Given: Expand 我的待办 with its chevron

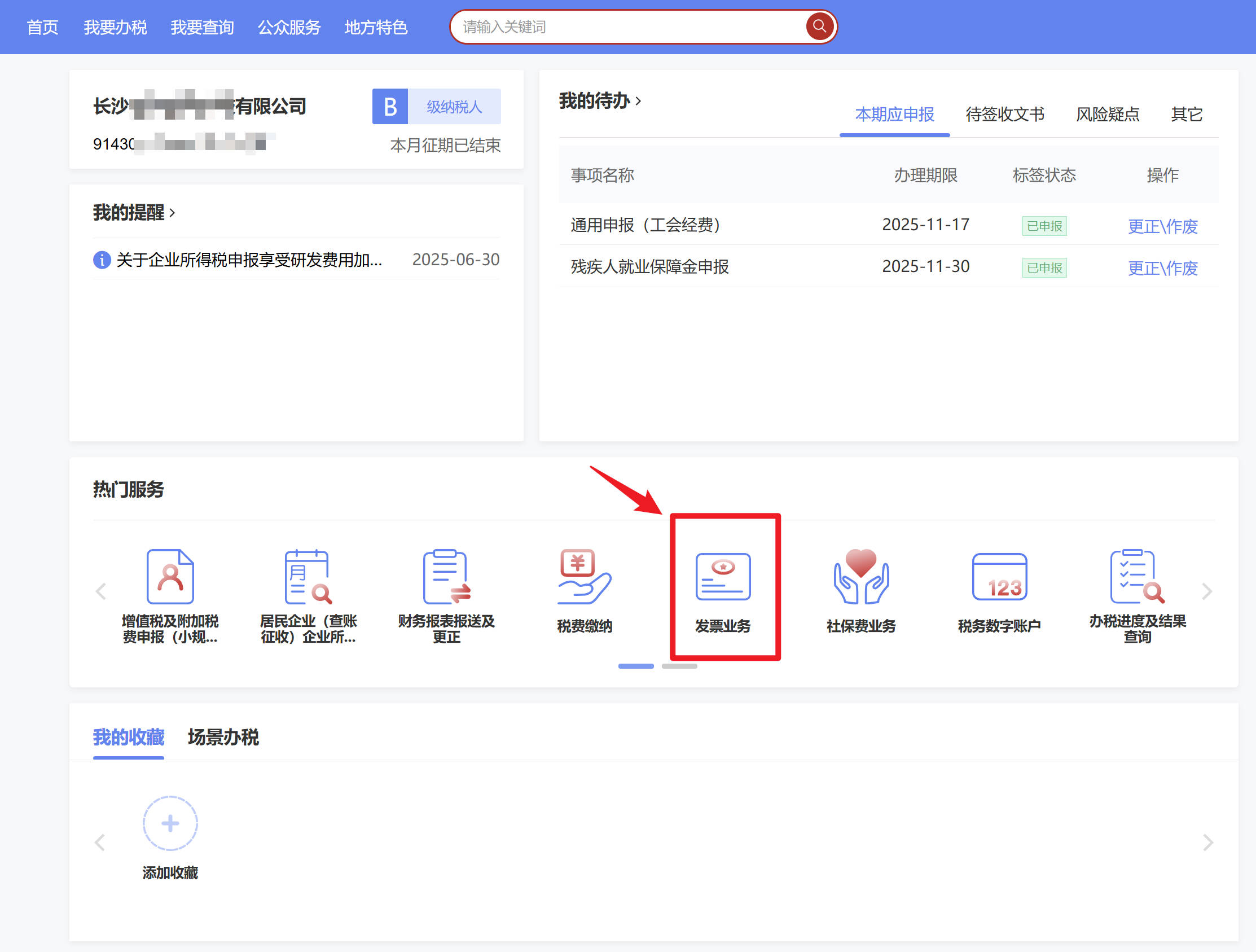Looking at the screenshot, I should point(638,101).
